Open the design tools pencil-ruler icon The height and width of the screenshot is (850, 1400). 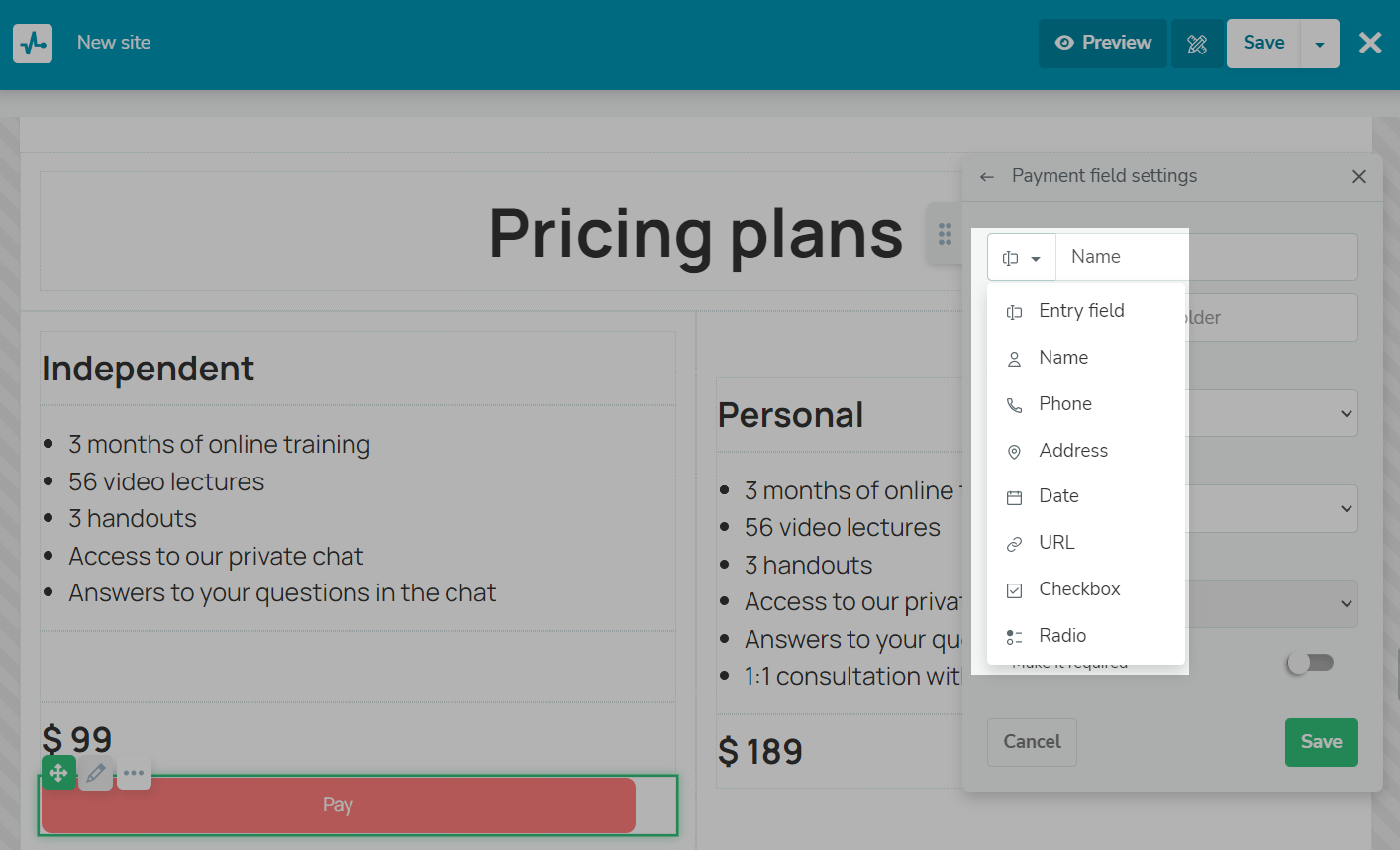point(1197,44)
